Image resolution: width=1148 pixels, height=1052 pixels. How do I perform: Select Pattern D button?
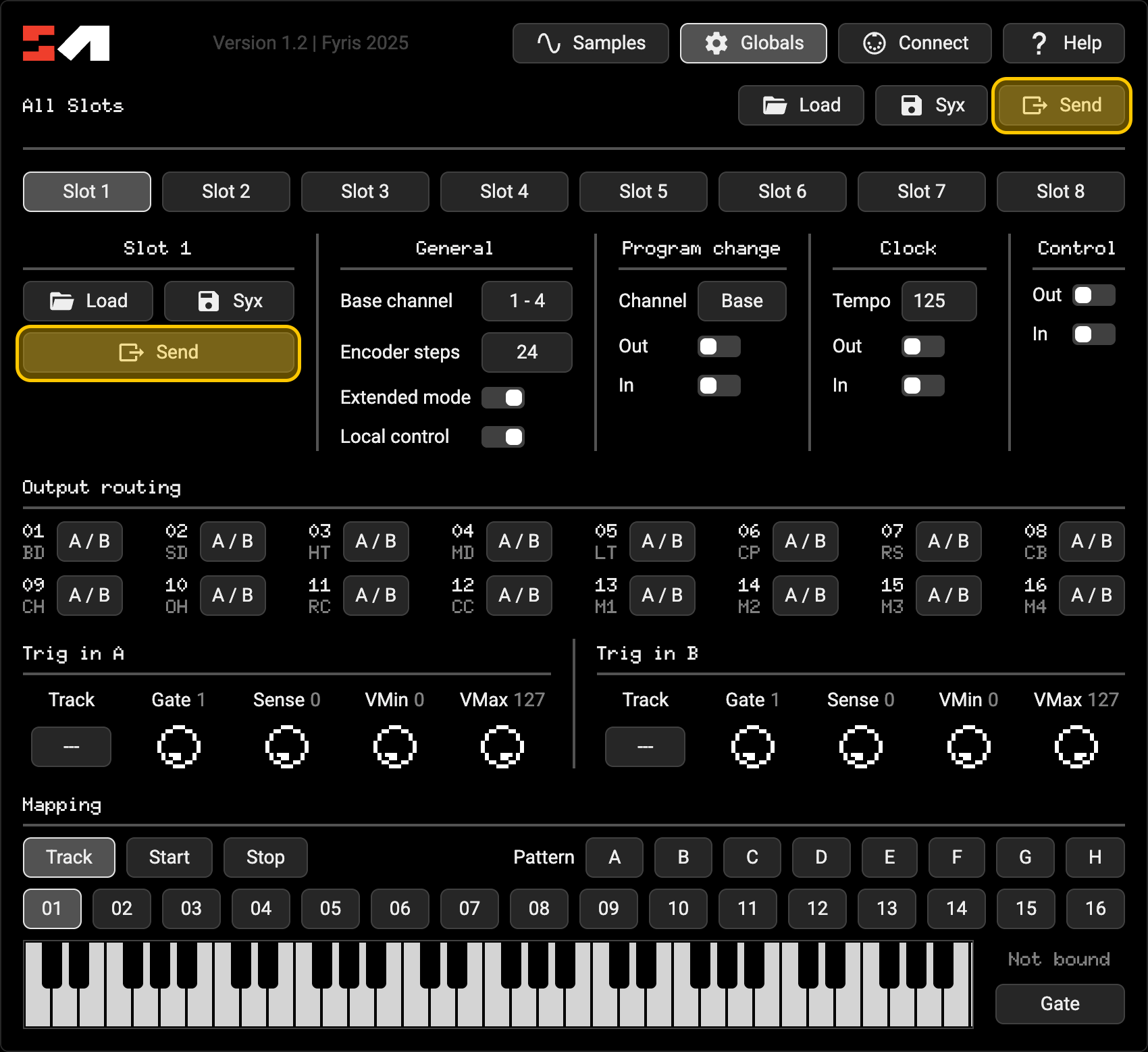(x=820, y=858)
